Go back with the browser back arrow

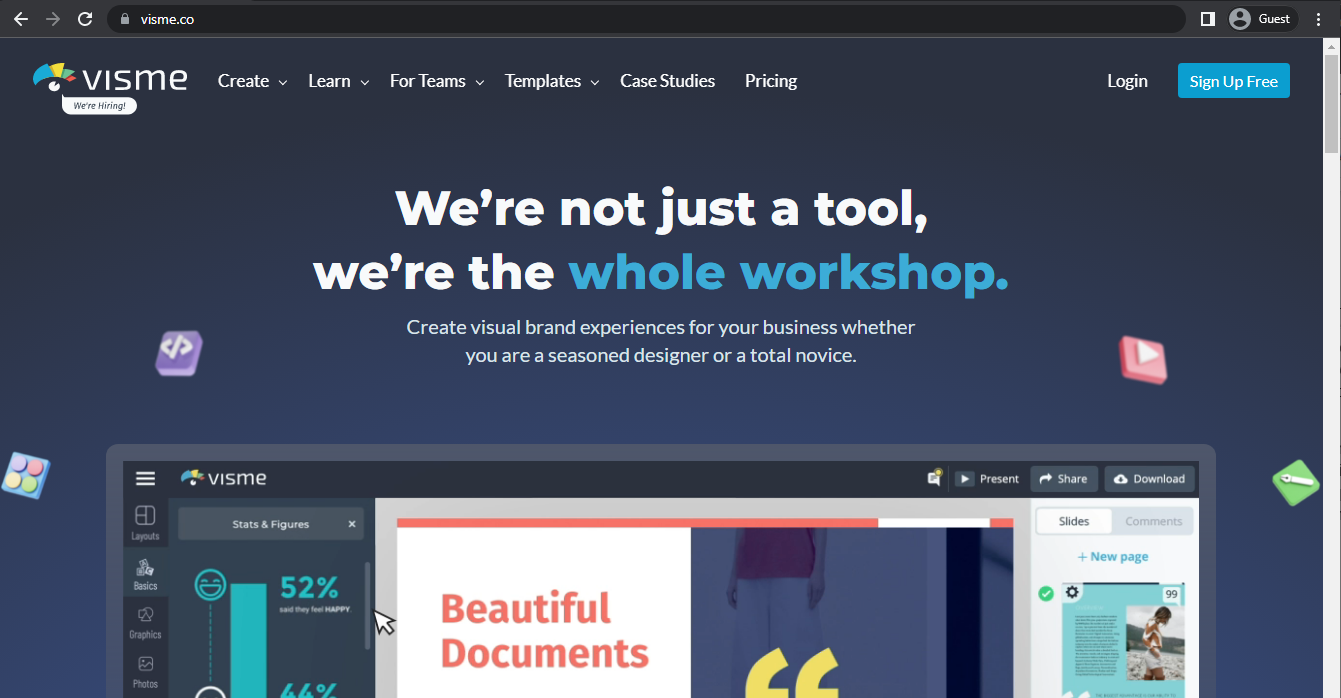[x=21, y=19]
